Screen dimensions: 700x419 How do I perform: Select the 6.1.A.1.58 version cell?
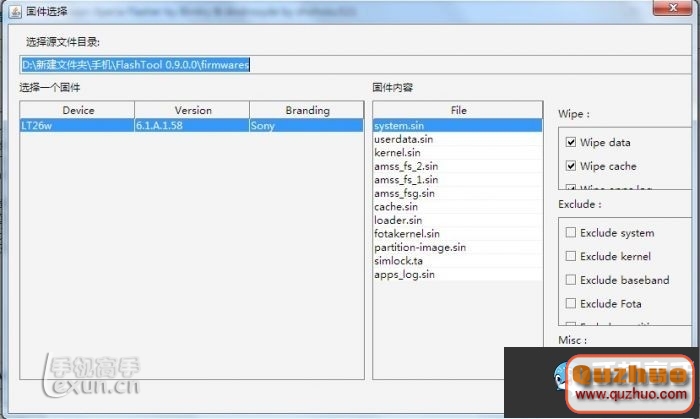click(192, 125)
